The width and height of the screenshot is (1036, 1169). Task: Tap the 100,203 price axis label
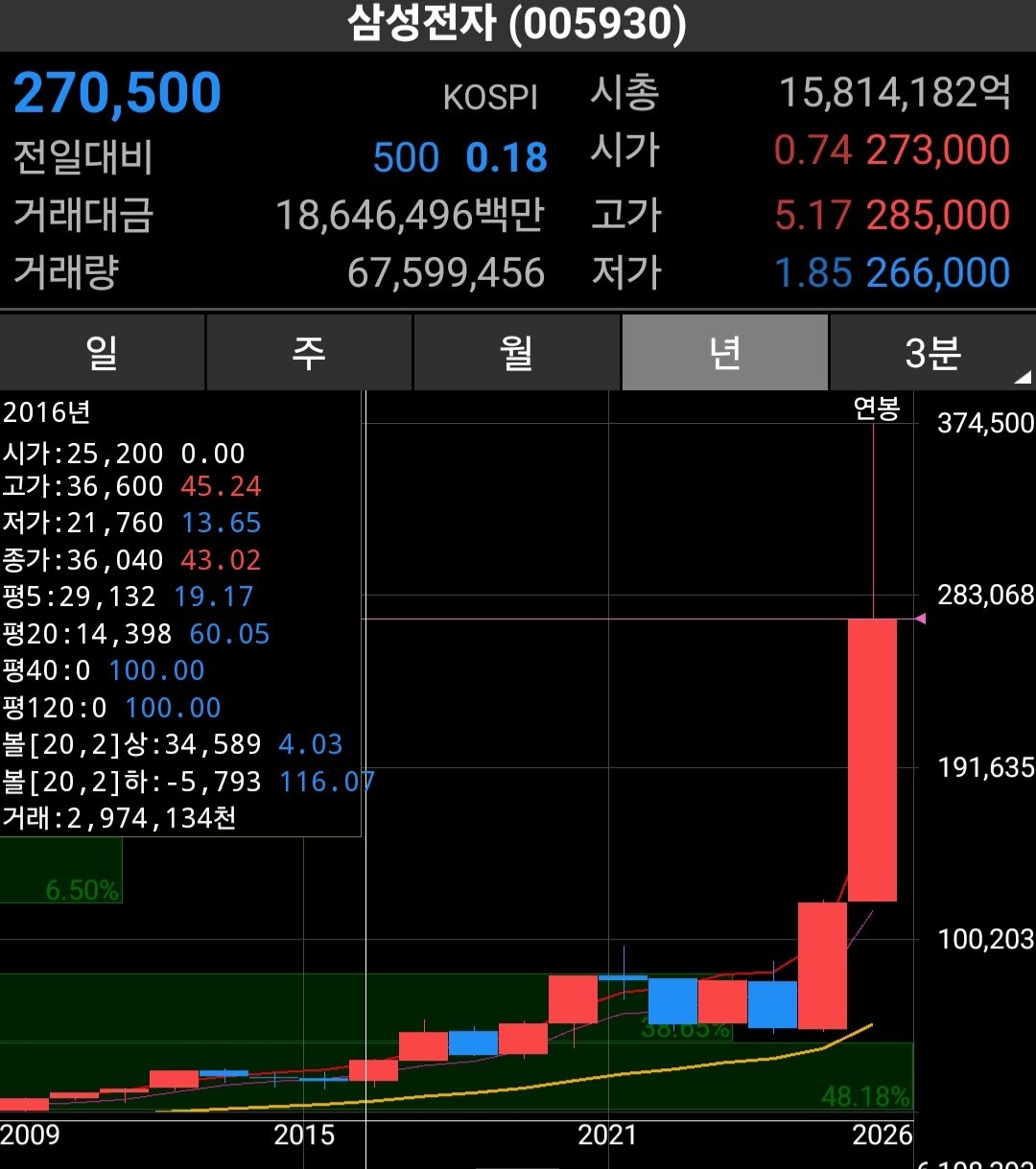click(x=985, y=939)
